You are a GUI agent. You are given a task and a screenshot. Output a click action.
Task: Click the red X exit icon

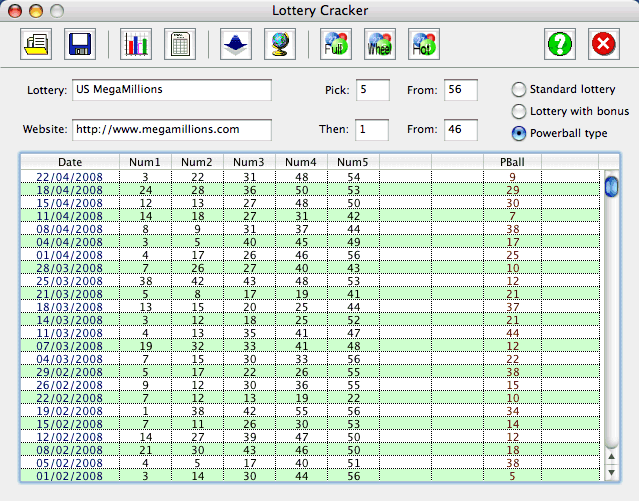click(x=603, y=44)
